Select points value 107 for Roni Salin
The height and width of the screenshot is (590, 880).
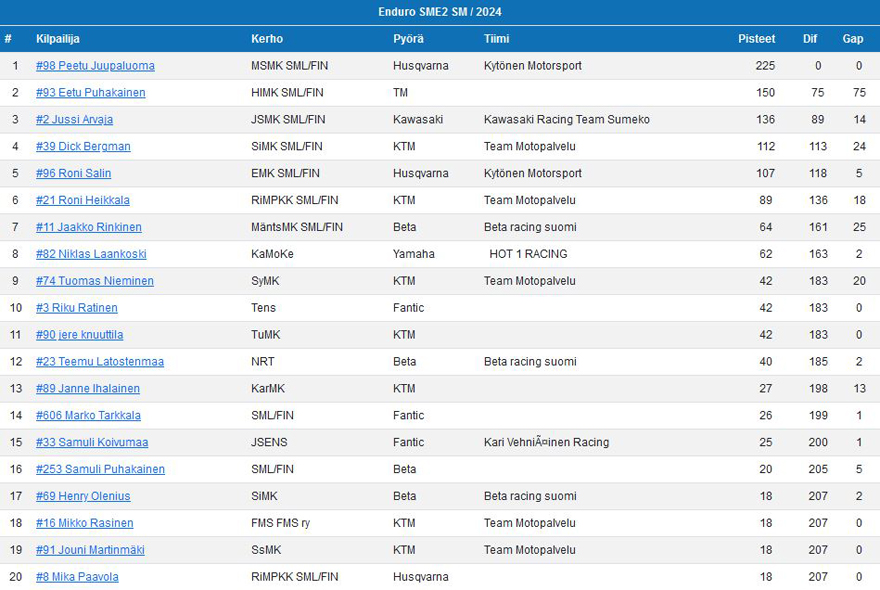click(x=766, y=173)
